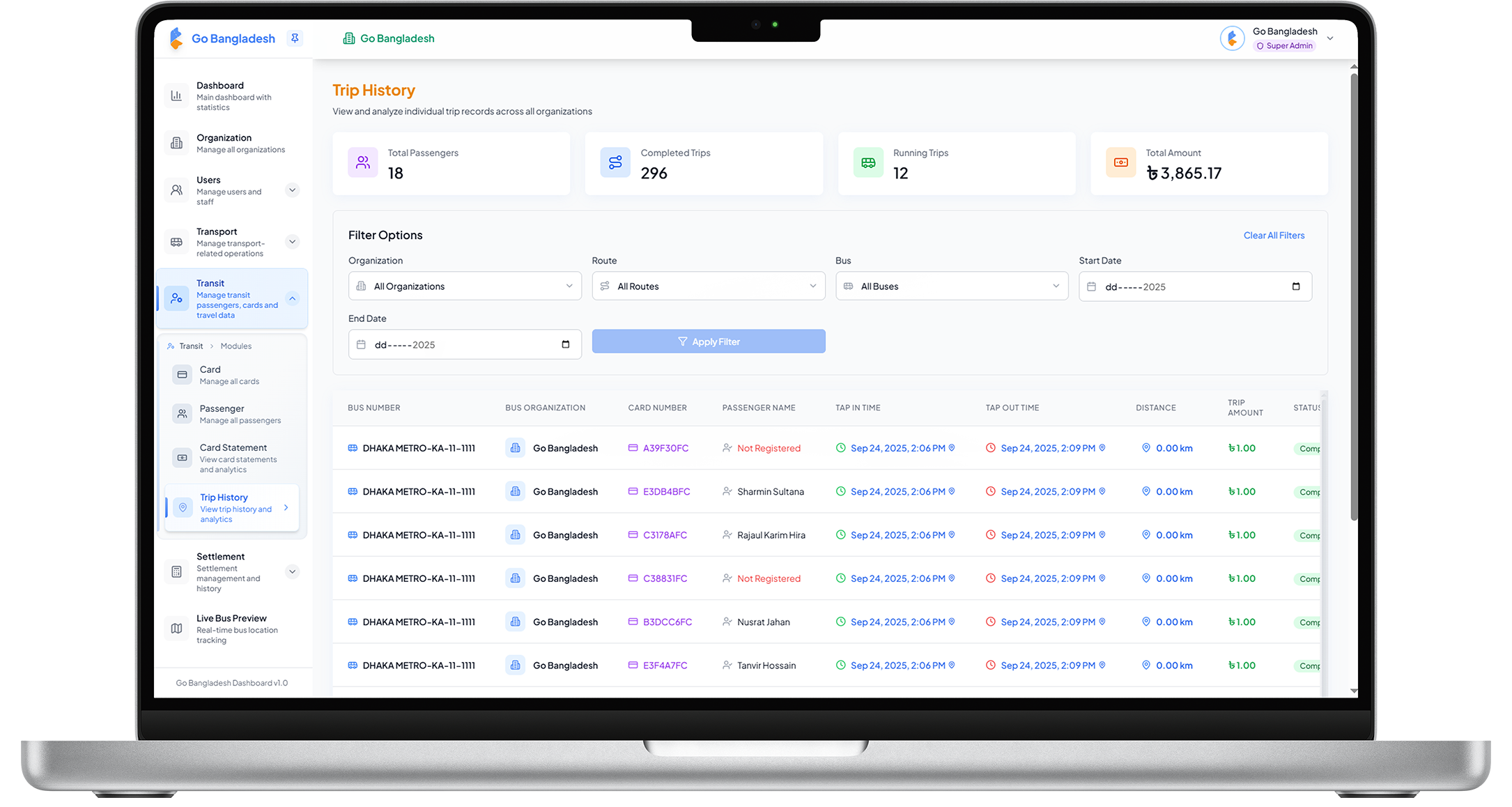Open the All Buses dropdown
The width and height of the screenshot is (1512, 807).
[x=951, y=286]
